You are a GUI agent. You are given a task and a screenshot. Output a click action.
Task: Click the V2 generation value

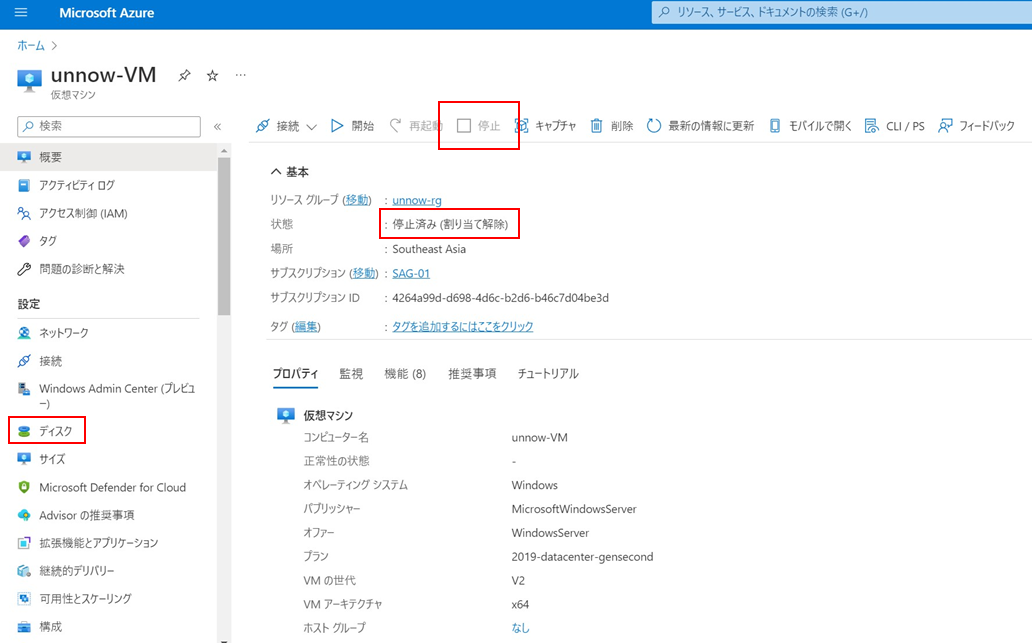518,580
